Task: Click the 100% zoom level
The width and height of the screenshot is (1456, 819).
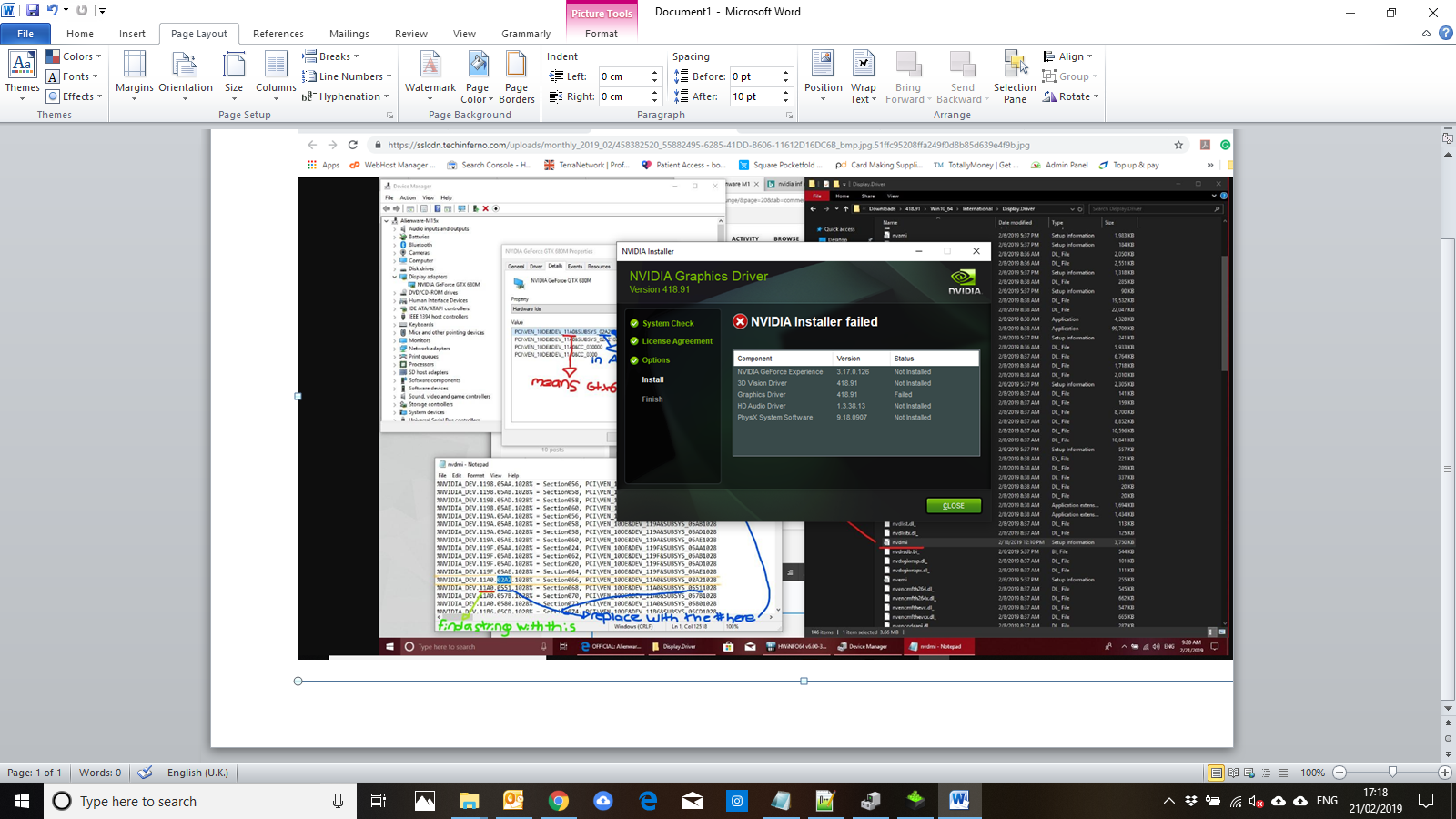Action: tap(1312, 773)
